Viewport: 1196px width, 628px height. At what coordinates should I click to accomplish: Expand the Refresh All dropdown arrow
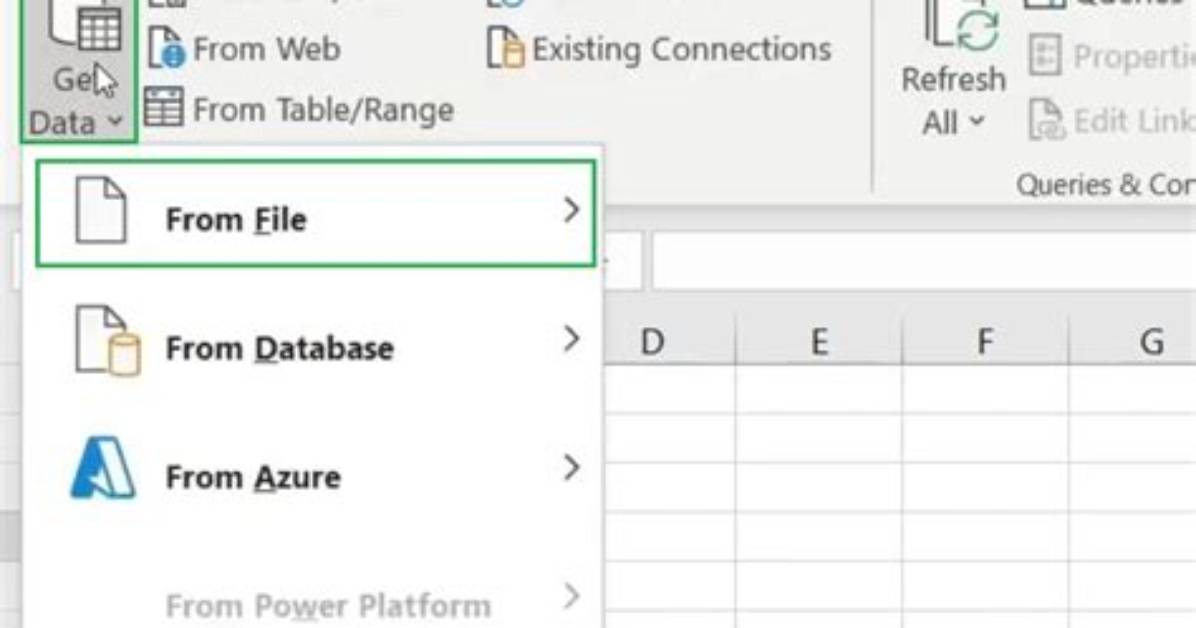pos(979,121)
